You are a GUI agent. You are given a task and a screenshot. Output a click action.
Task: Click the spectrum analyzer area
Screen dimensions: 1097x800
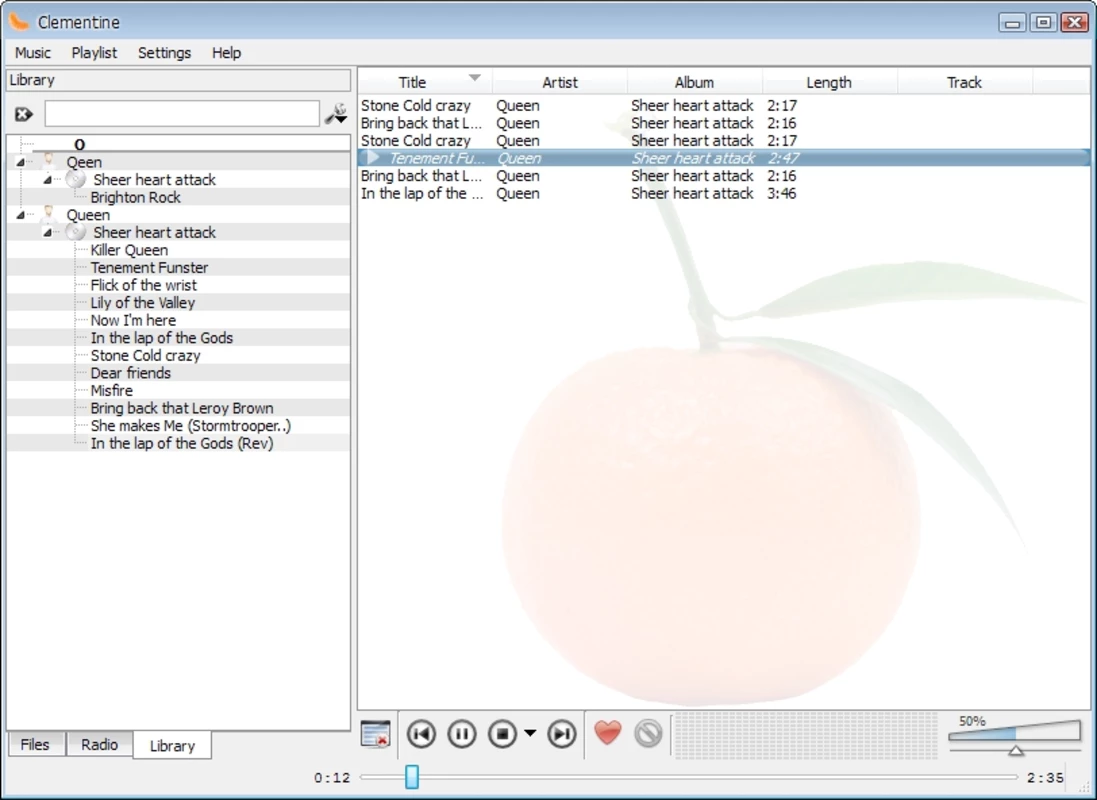(x=806, y=735)
